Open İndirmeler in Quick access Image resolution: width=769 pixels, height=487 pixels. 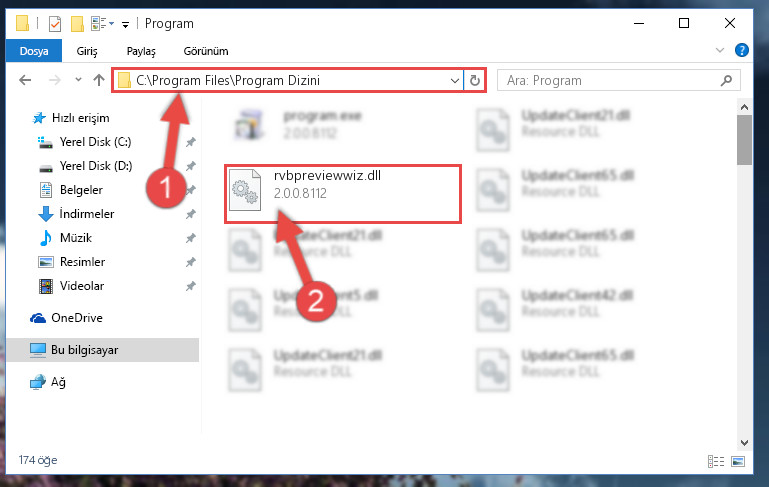[87, 214]
